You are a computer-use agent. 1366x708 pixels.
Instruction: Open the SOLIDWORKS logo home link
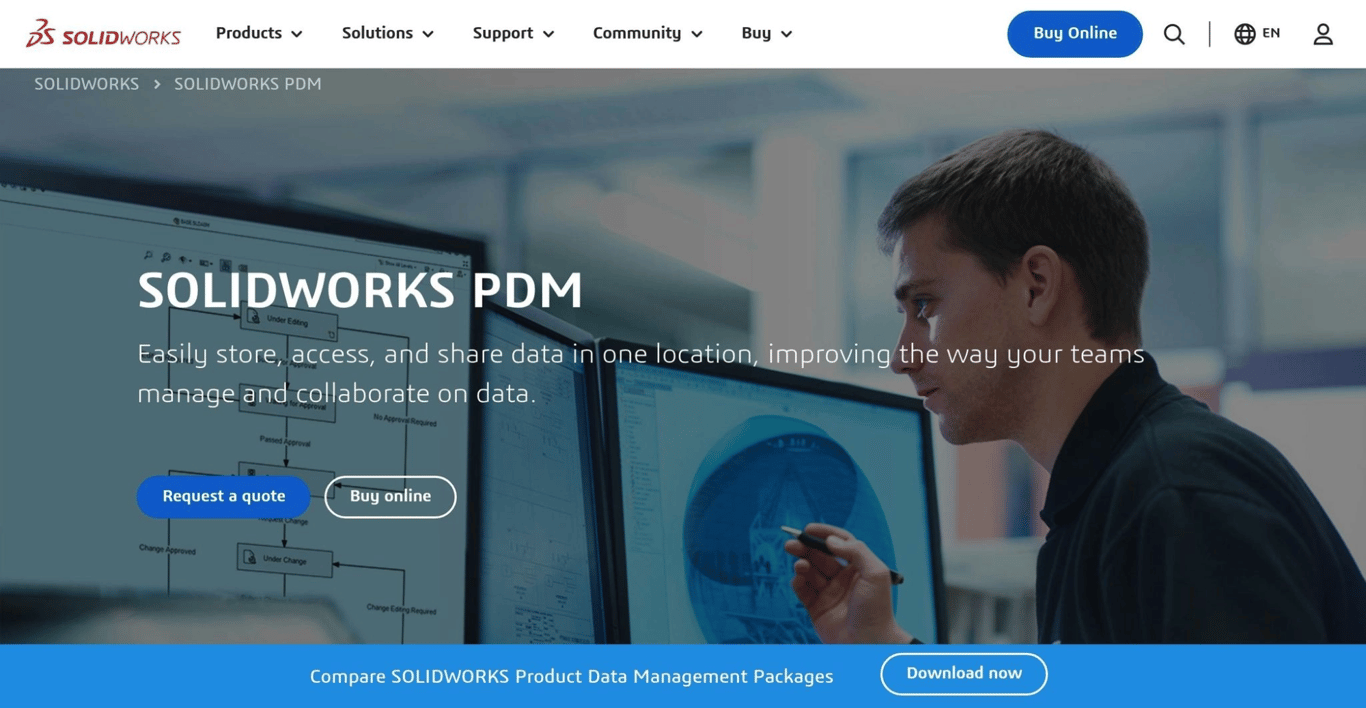103,34
